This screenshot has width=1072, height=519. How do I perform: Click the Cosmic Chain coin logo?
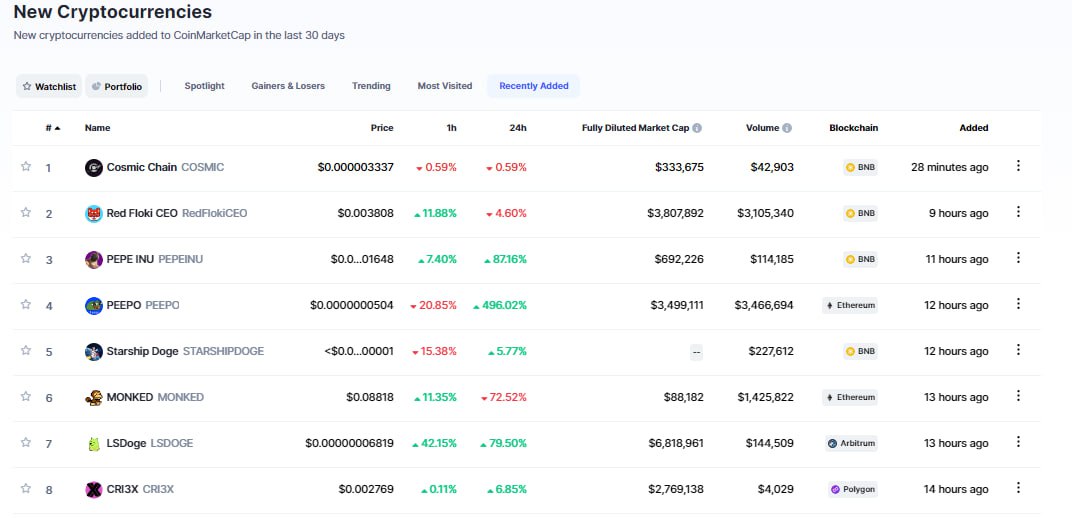click(94, 168)
